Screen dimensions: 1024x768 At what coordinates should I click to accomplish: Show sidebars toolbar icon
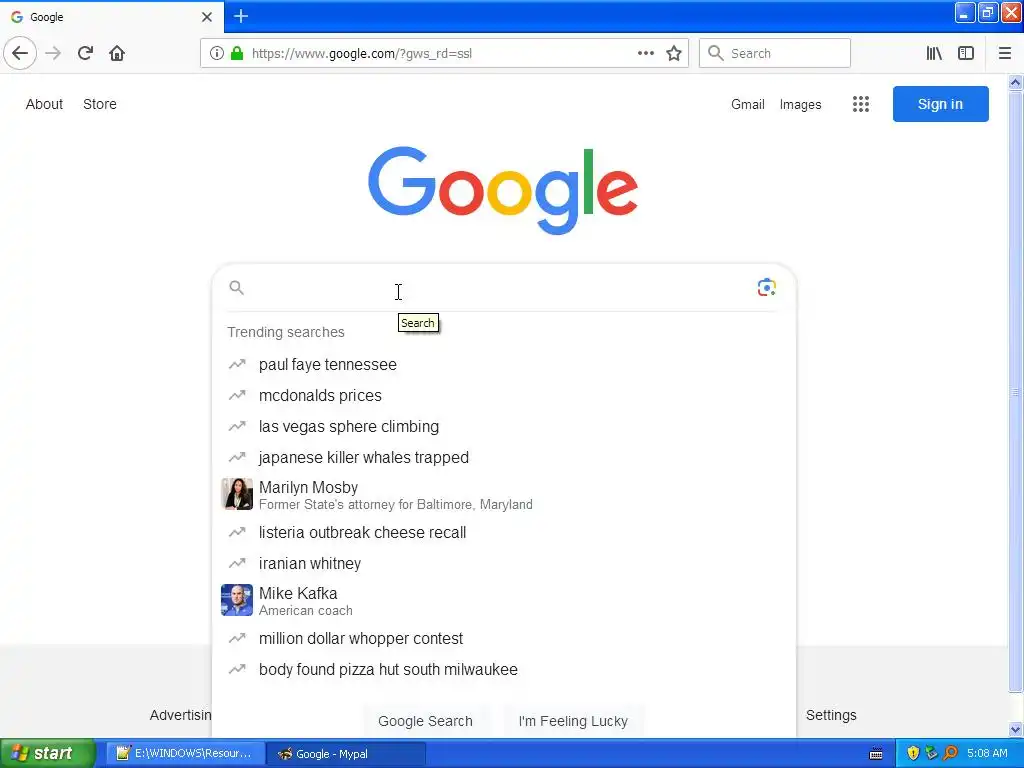click(966, 53)
